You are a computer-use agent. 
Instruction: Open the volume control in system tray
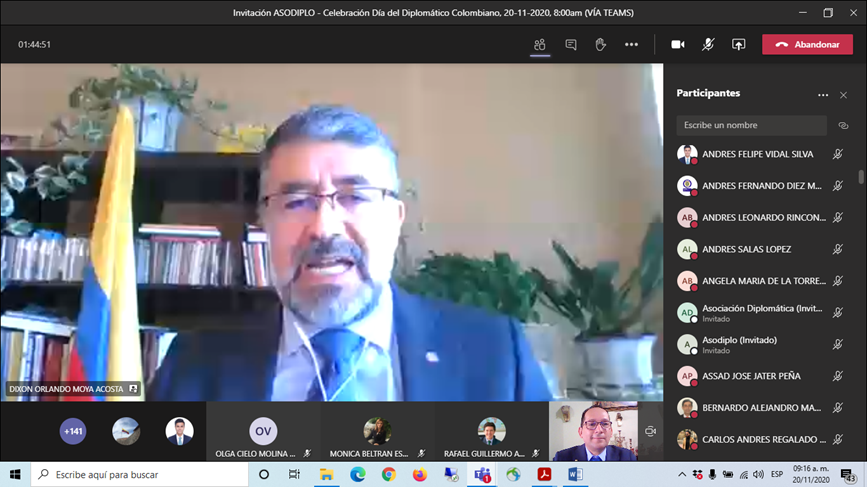click(758, 475)
